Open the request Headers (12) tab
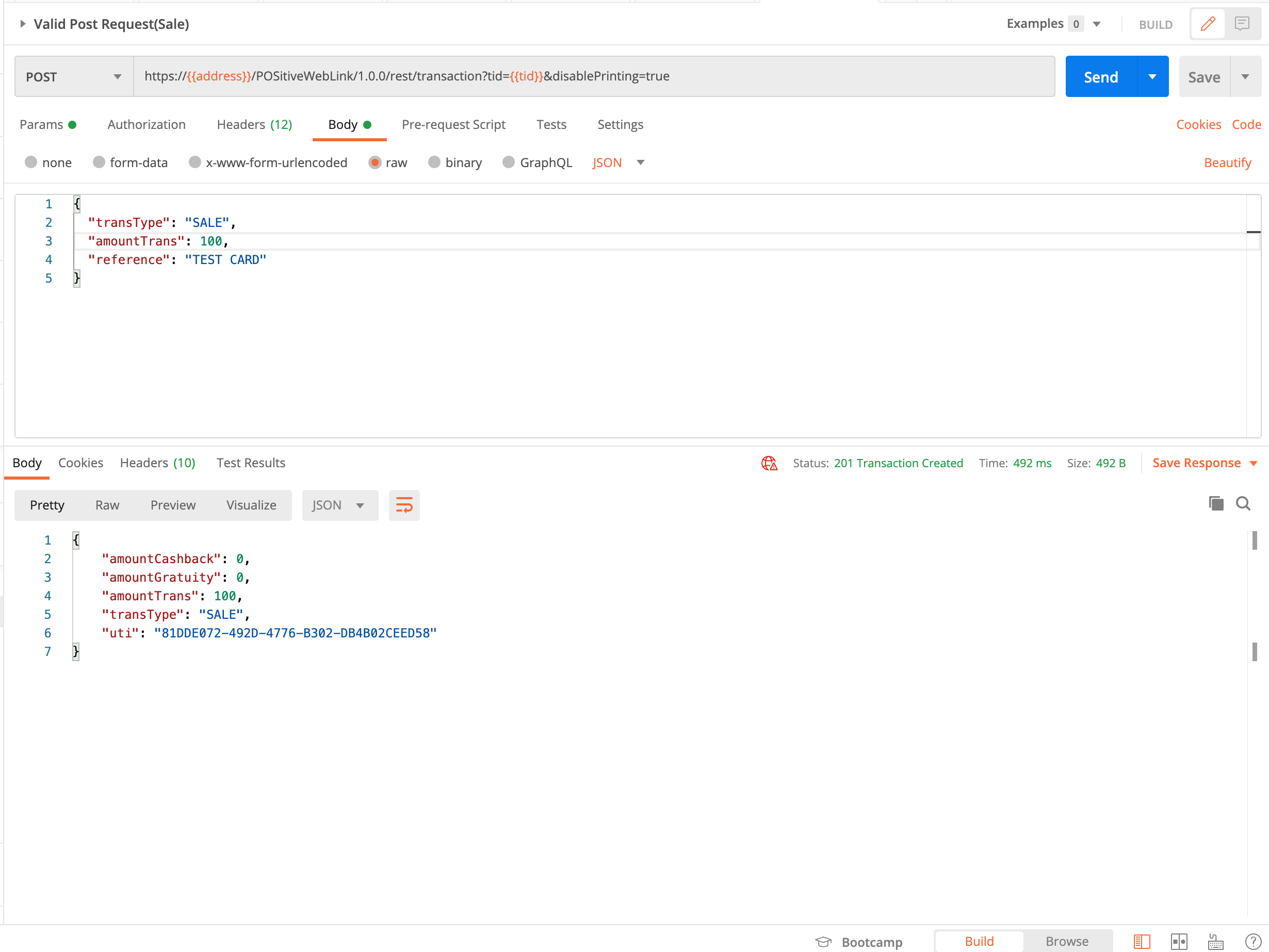The height and width of the screenshot is (952, 1269). tap(254, 124)
